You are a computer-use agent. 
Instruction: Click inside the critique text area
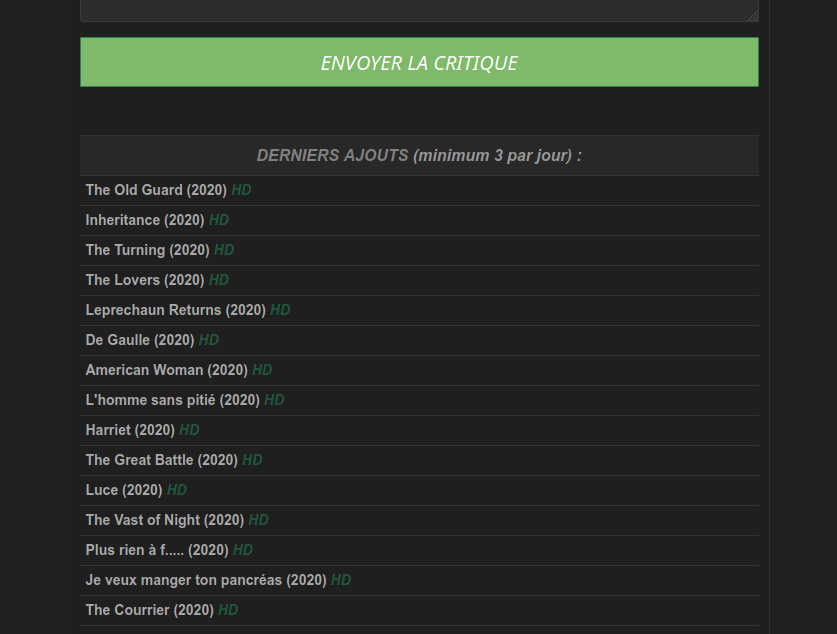pos(419,10)
